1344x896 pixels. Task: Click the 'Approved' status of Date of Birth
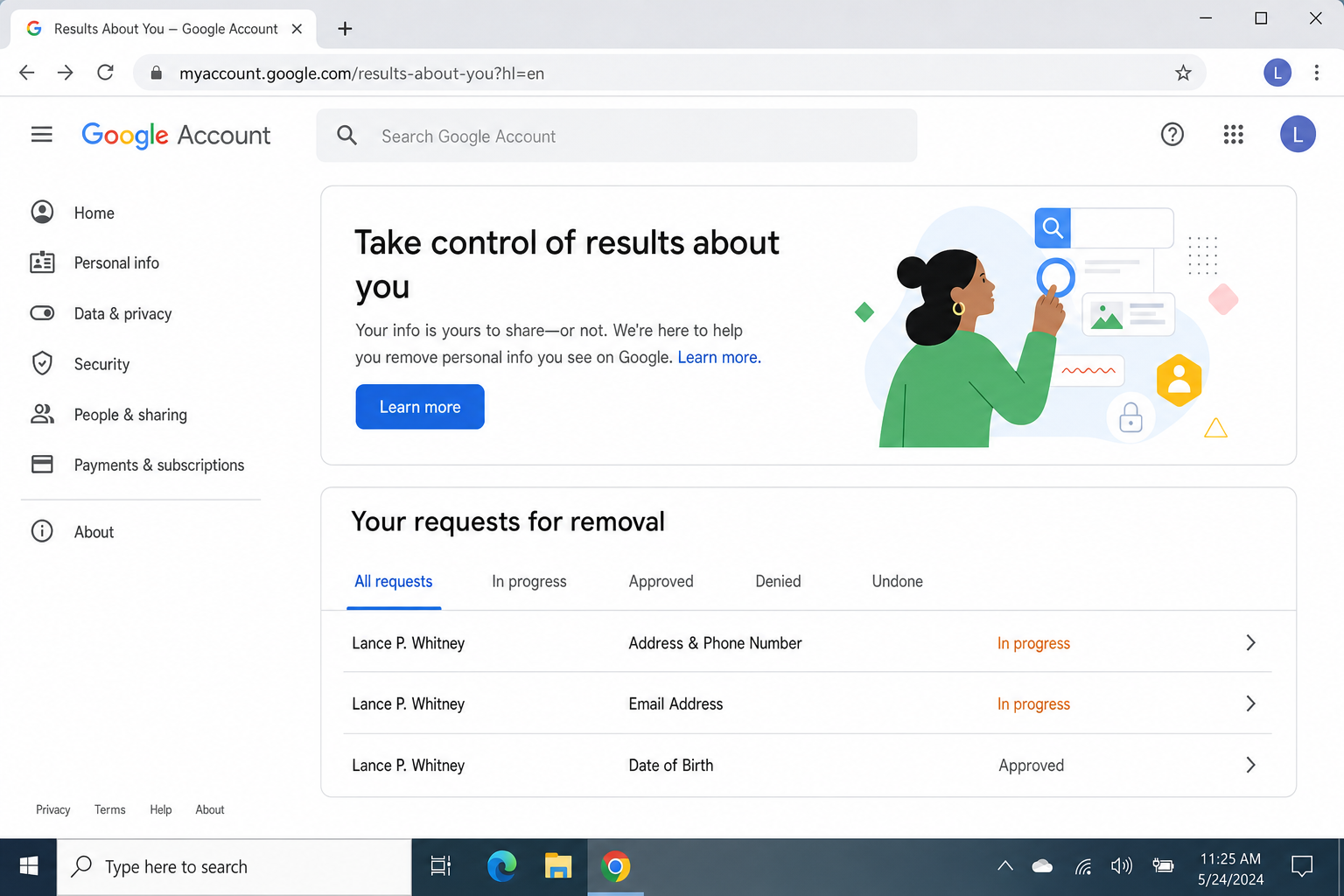tap(1032, 766)
